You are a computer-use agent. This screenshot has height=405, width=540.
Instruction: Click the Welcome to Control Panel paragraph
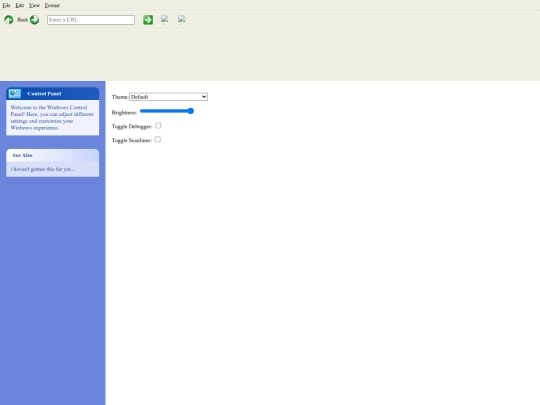(x=52, y=117)
